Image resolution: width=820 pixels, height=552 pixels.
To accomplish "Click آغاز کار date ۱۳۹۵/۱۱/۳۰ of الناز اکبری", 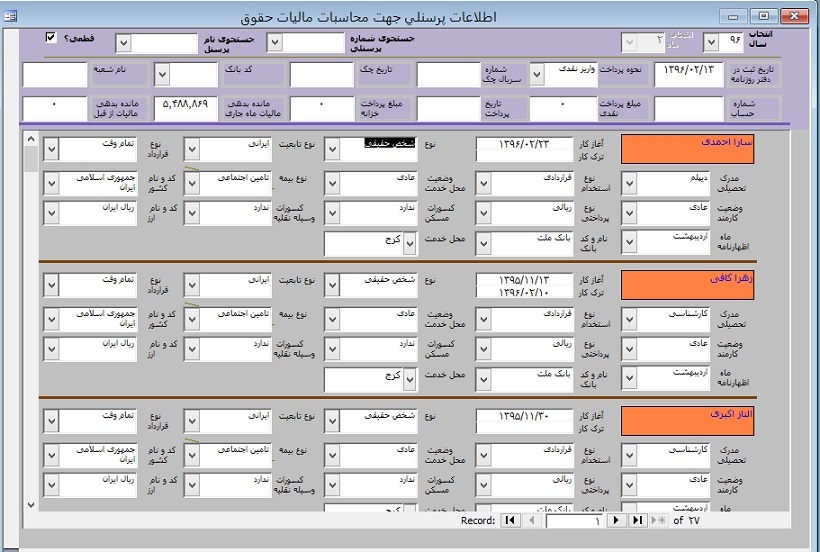I will (525, 416).
